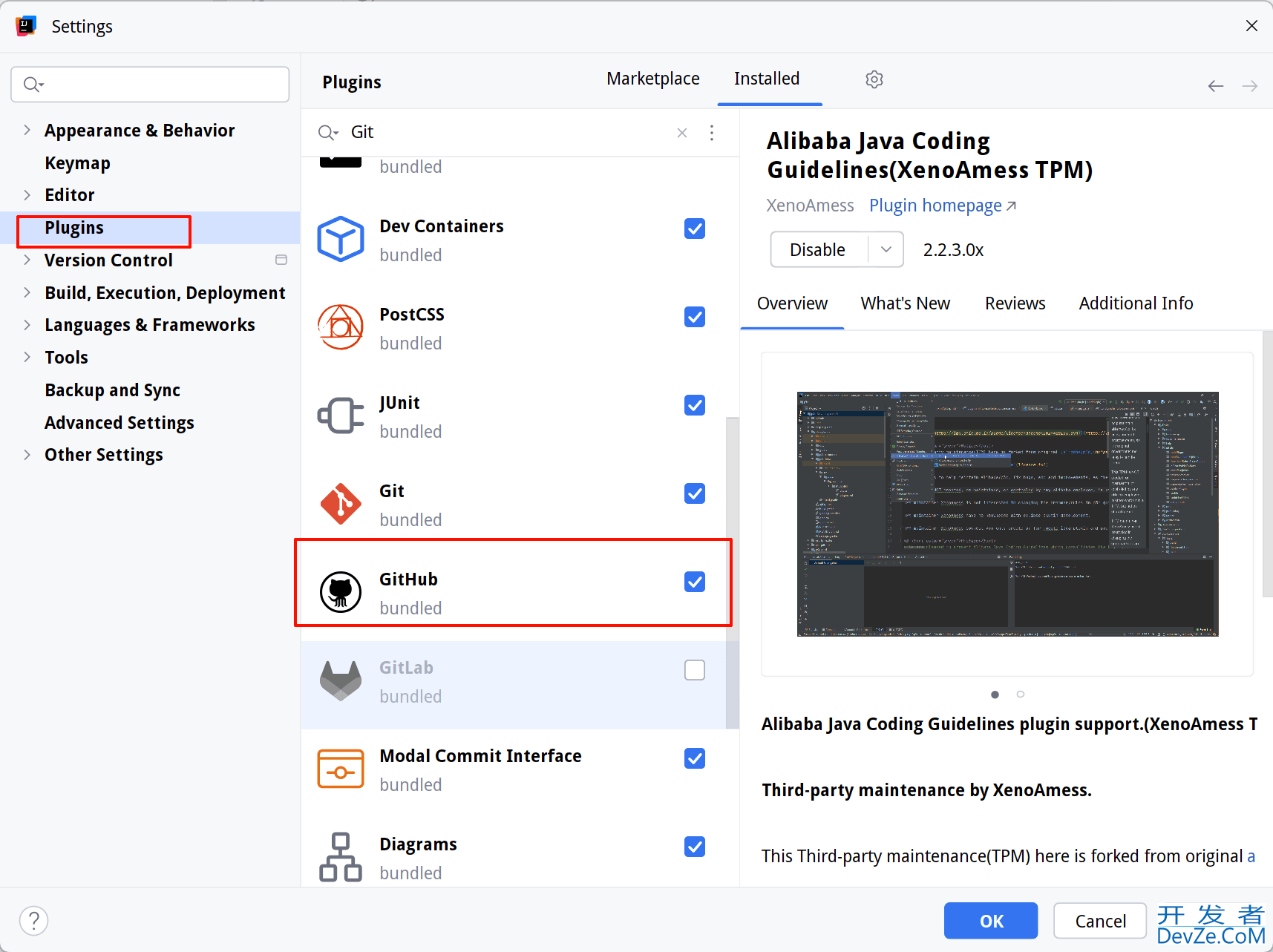Select Keymap in settings tree
The image size is (1273, 952).
click(x=77, y=163)
